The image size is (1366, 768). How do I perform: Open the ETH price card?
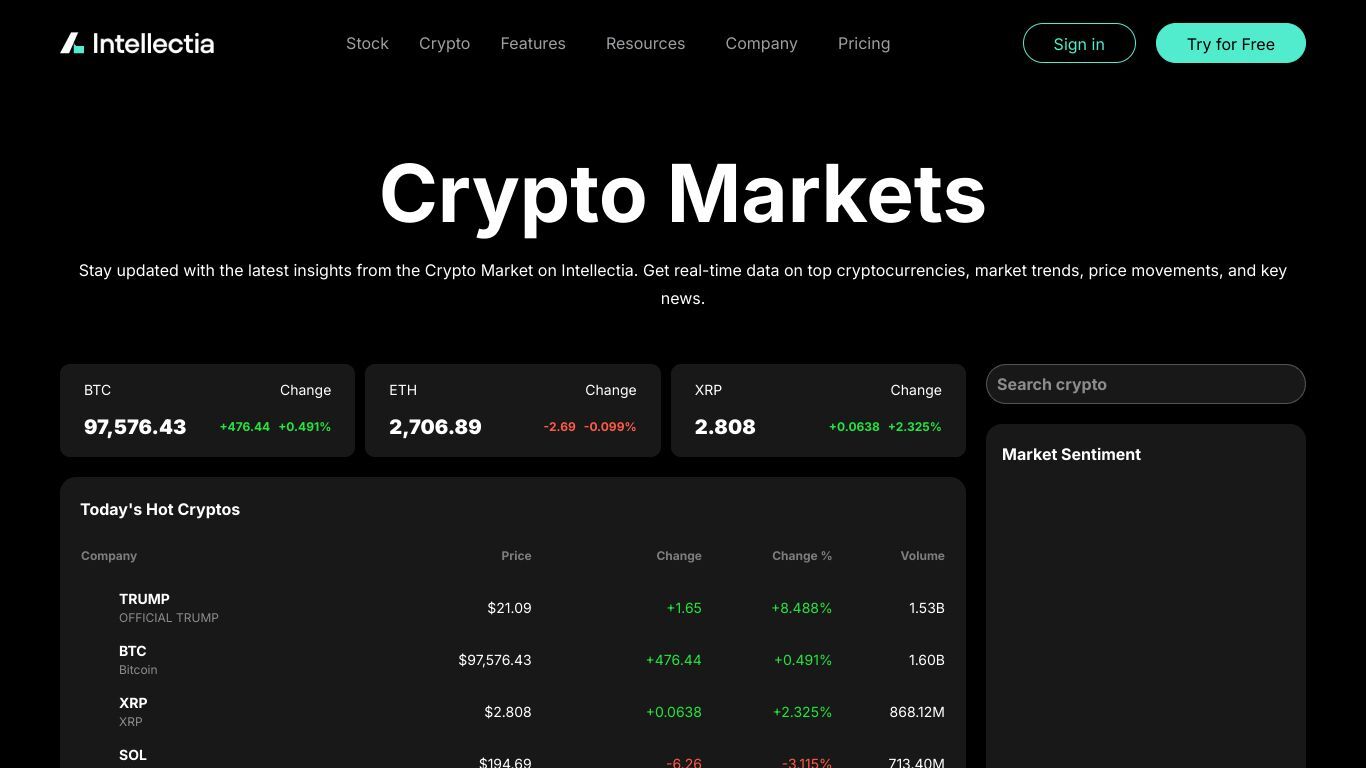(x=513, y=410)
